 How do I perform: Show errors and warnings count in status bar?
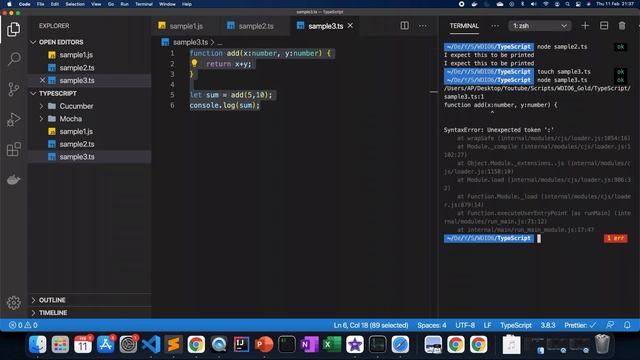point(23,325)
